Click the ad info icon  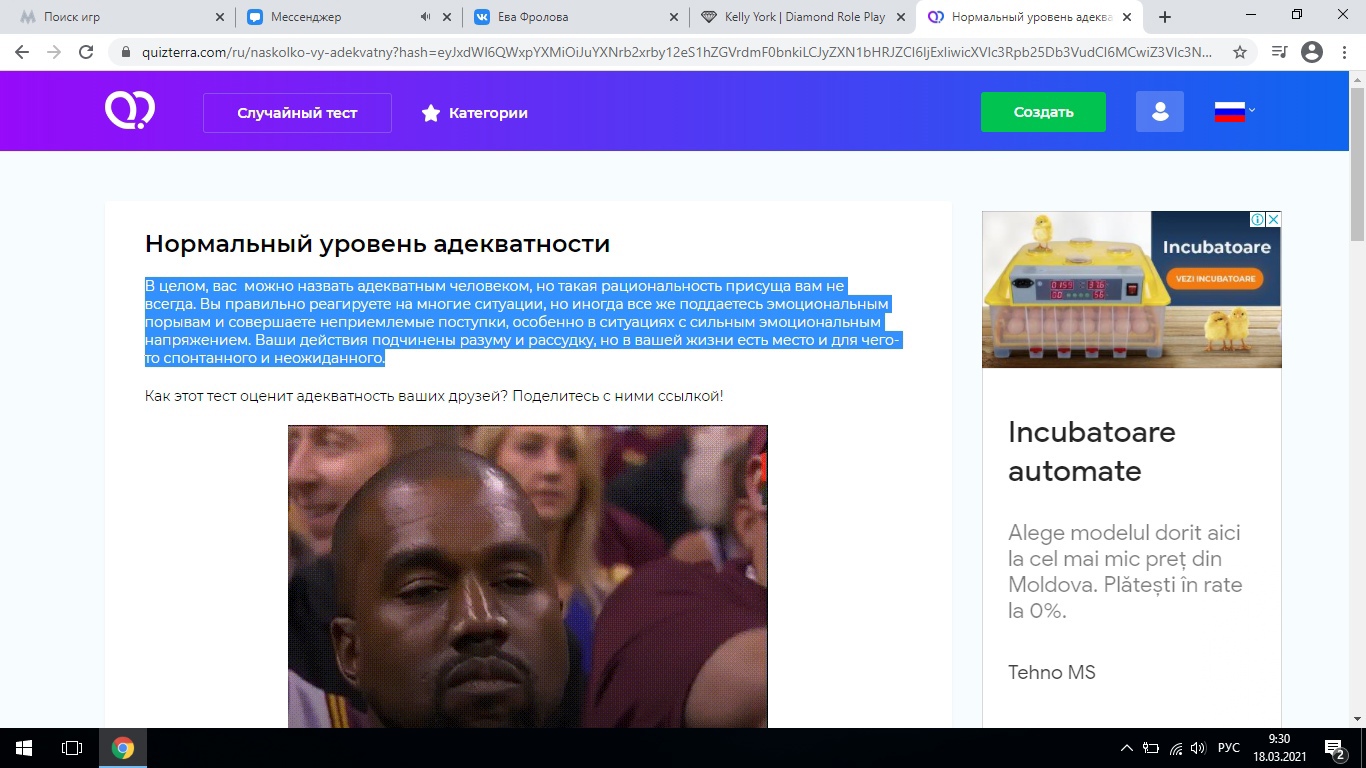click(1258, 219)
